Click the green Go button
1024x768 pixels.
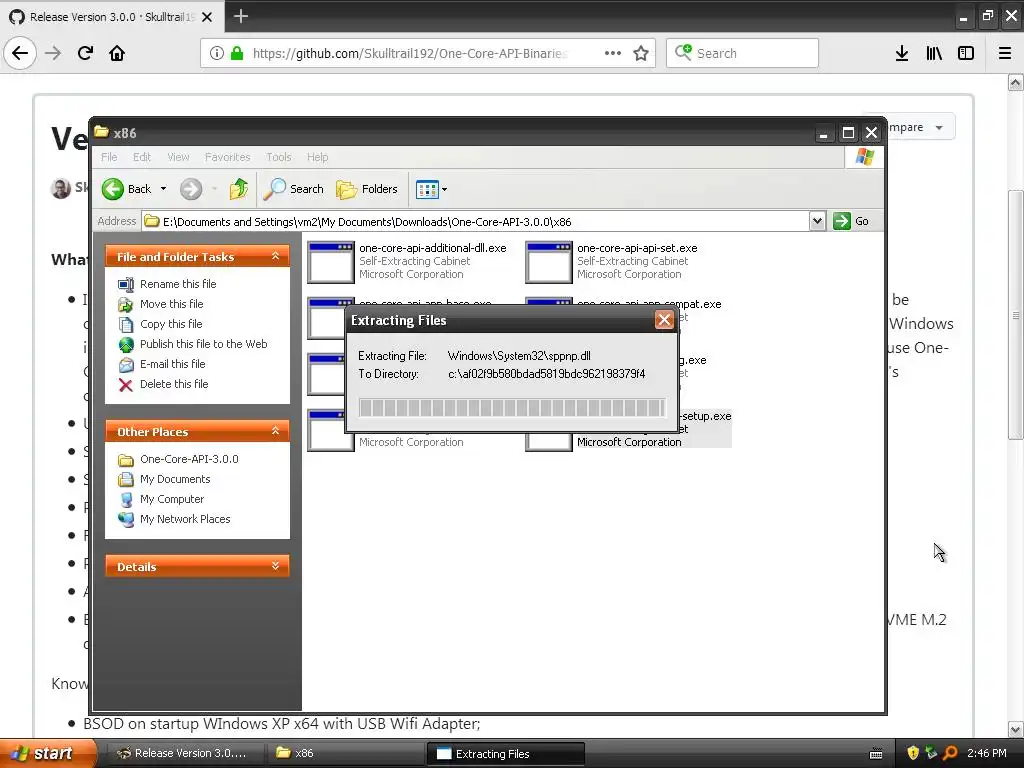pos(851,221)
